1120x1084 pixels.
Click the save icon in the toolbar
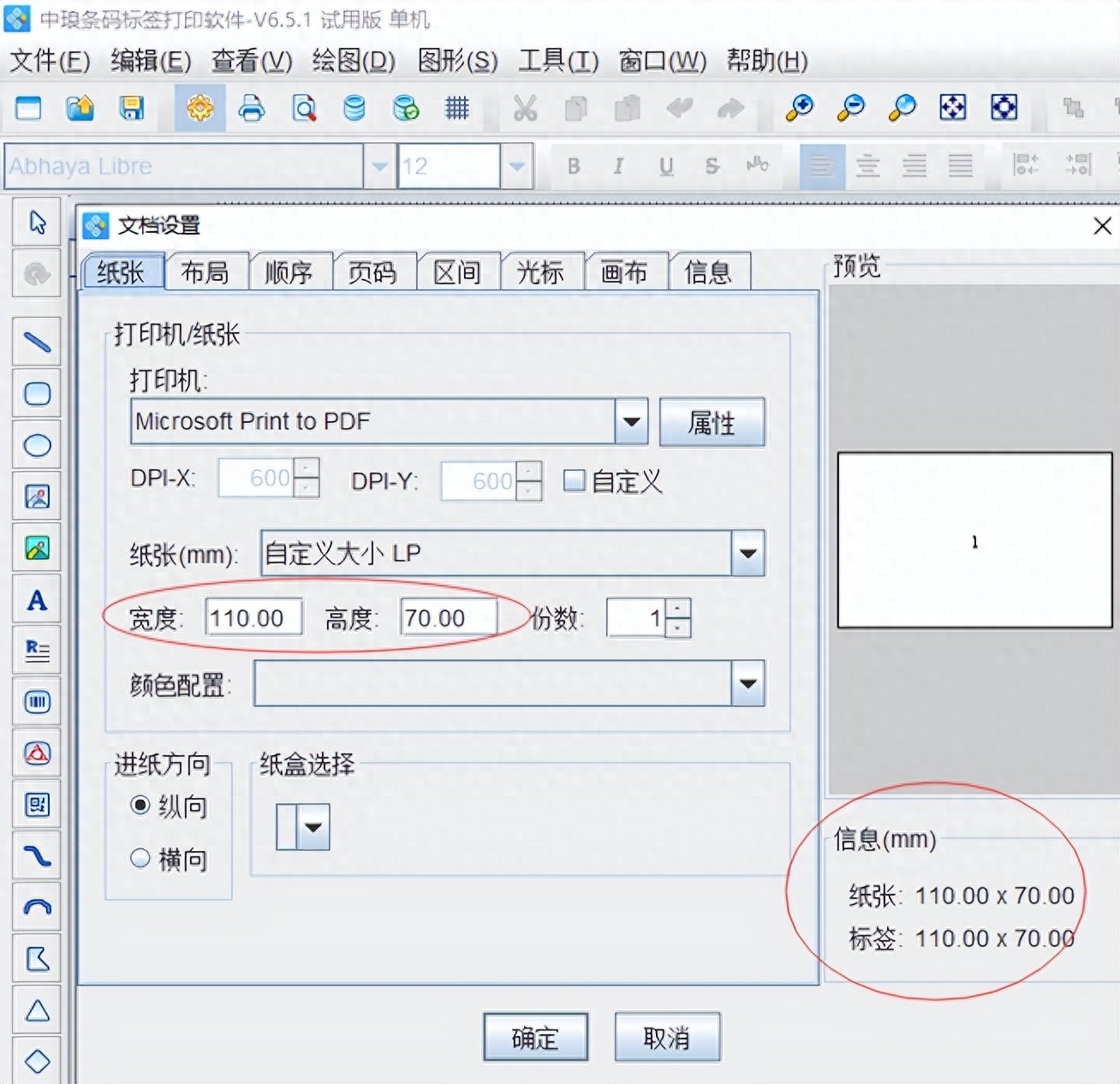click(x=131, y=109)
